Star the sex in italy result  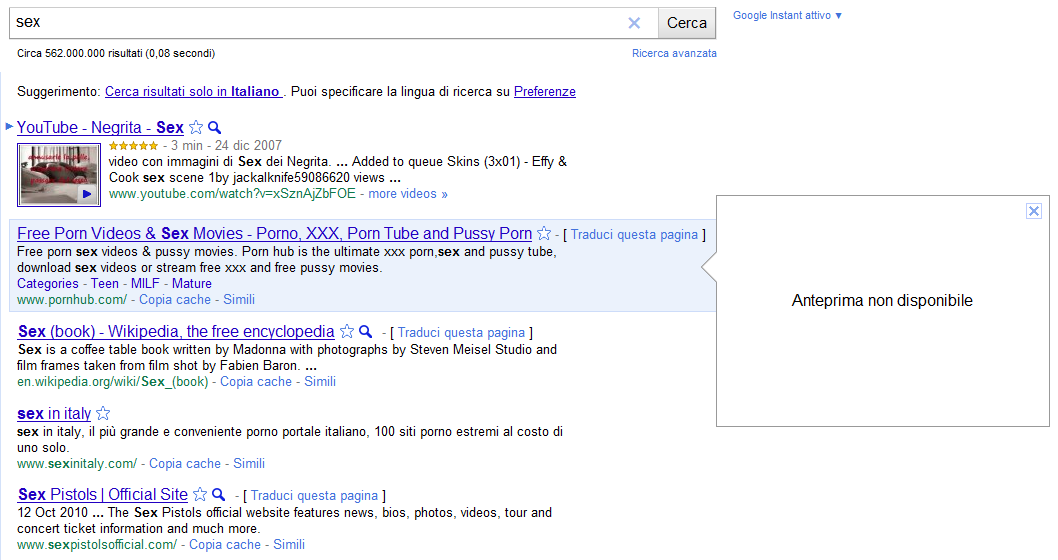[103, 413]
